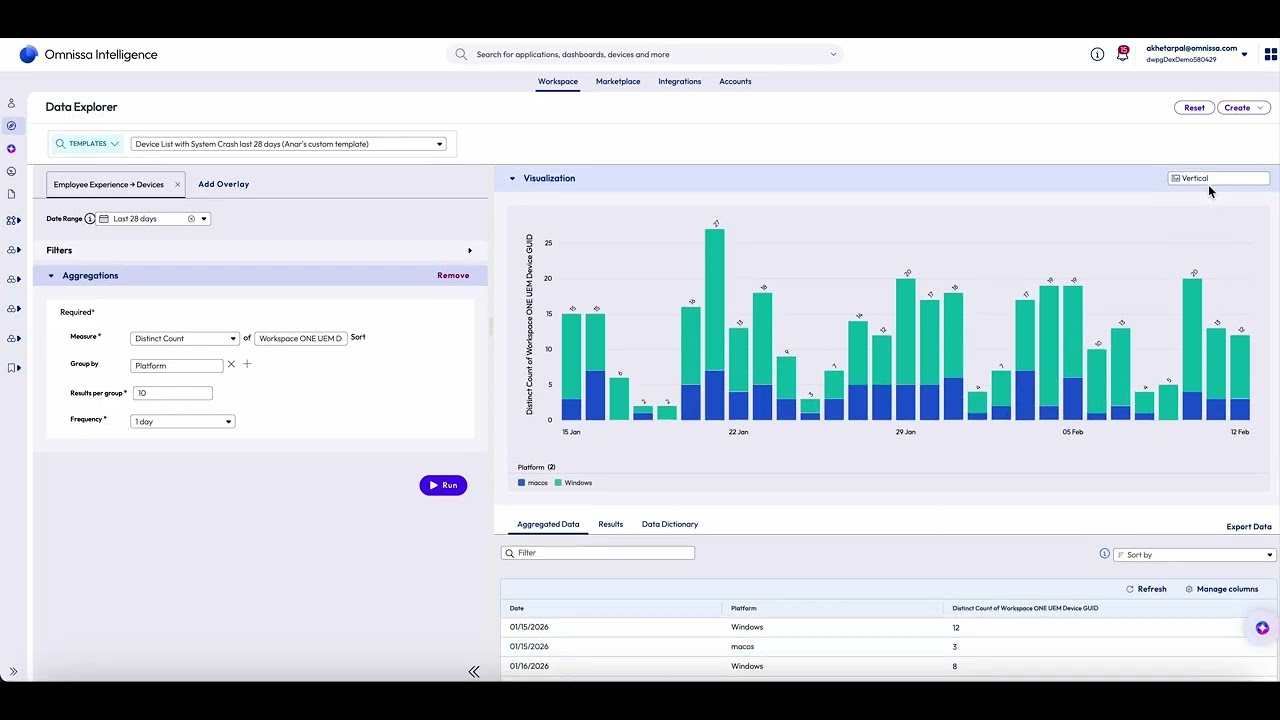Viewport: 1280px width, 720px height.
Task: Switch to the Accounts tab
Action: click(x=735, y=82)
